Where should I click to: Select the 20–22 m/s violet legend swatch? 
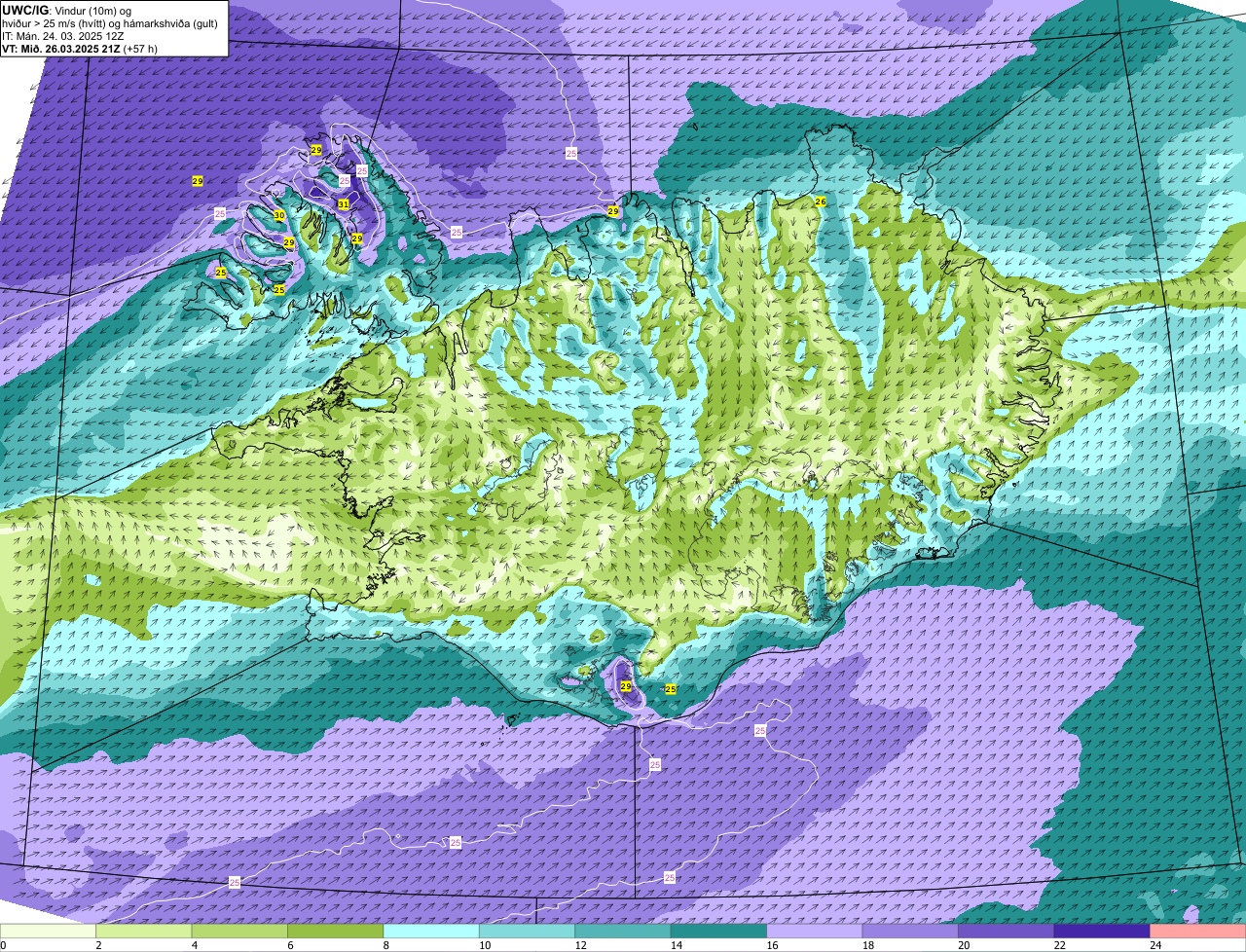point(1007,932)
